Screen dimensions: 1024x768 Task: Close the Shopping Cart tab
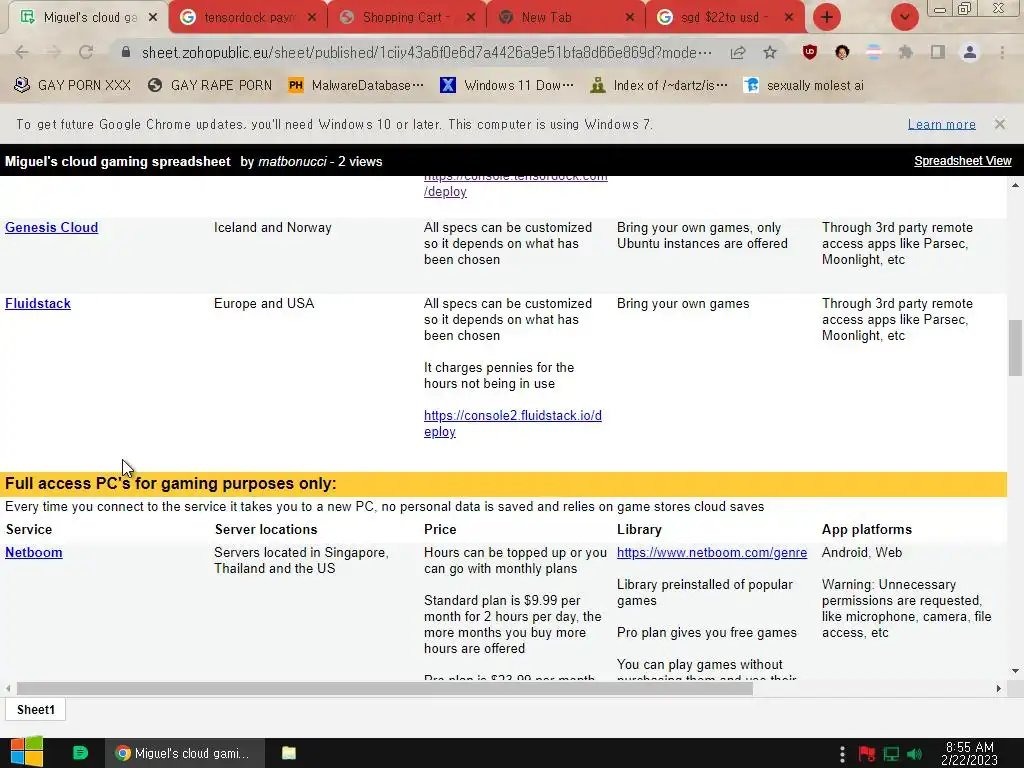(x=470, y=18)
